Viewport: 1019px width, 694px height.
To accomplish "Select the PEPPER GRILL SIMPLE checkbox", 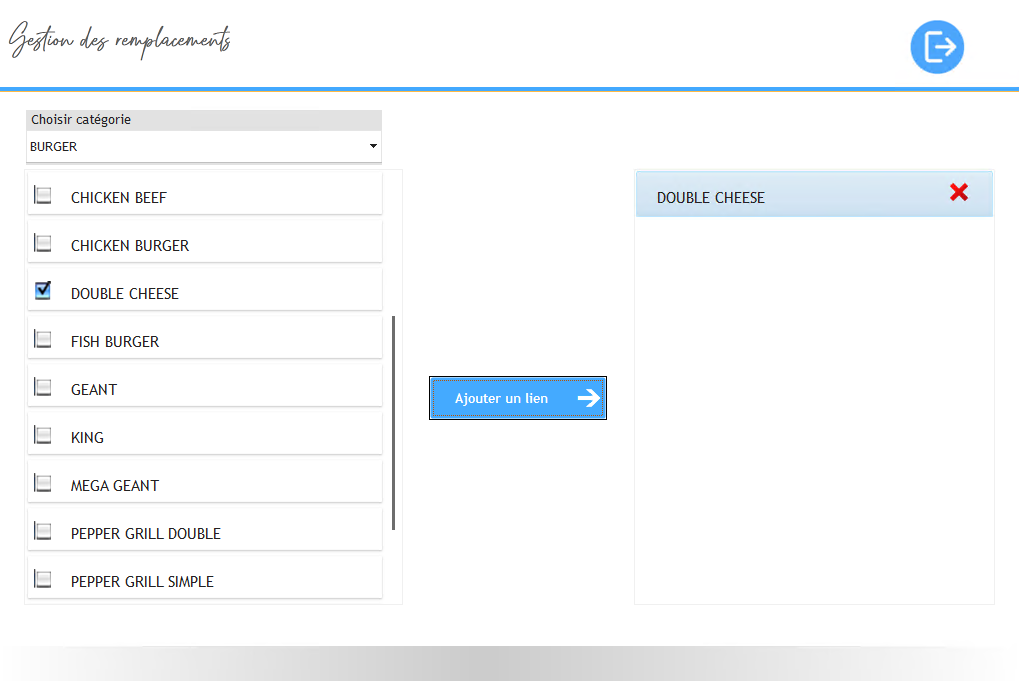I will 43,580.
